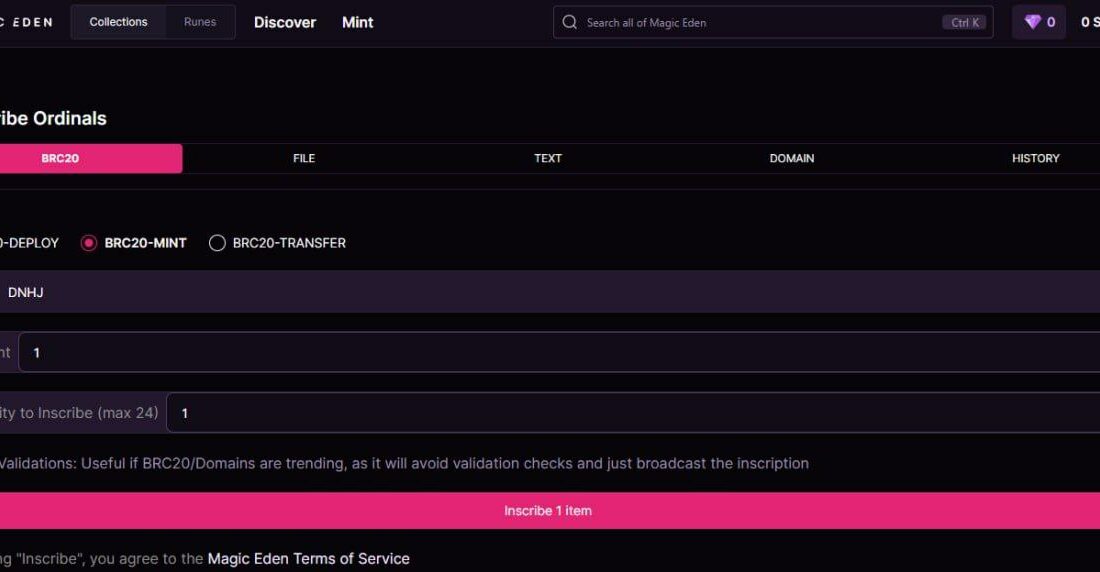Select the BRC20-MINT radio button
Screen dimensions: 1100x572
pos(88,243)
